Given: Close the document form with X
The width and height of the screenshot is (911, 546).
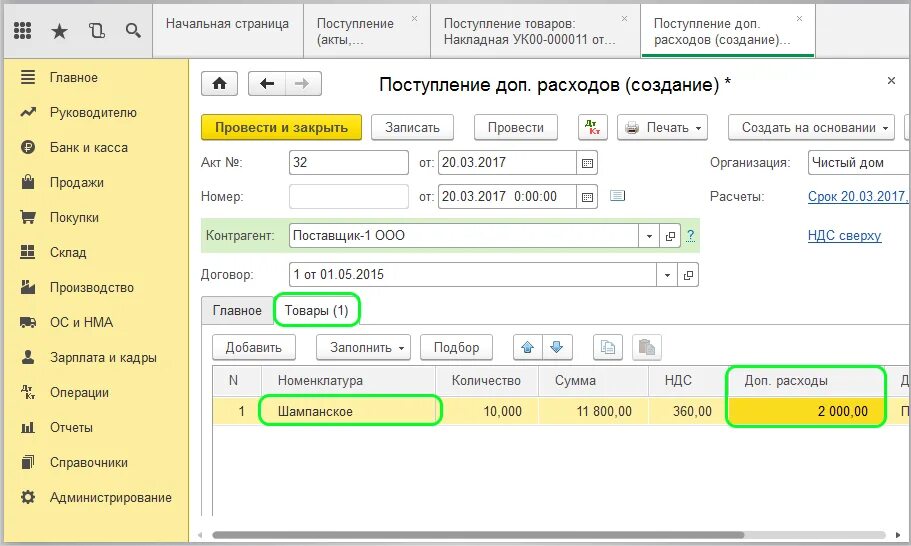Looking at the screenshot, I should coord(891,81).
